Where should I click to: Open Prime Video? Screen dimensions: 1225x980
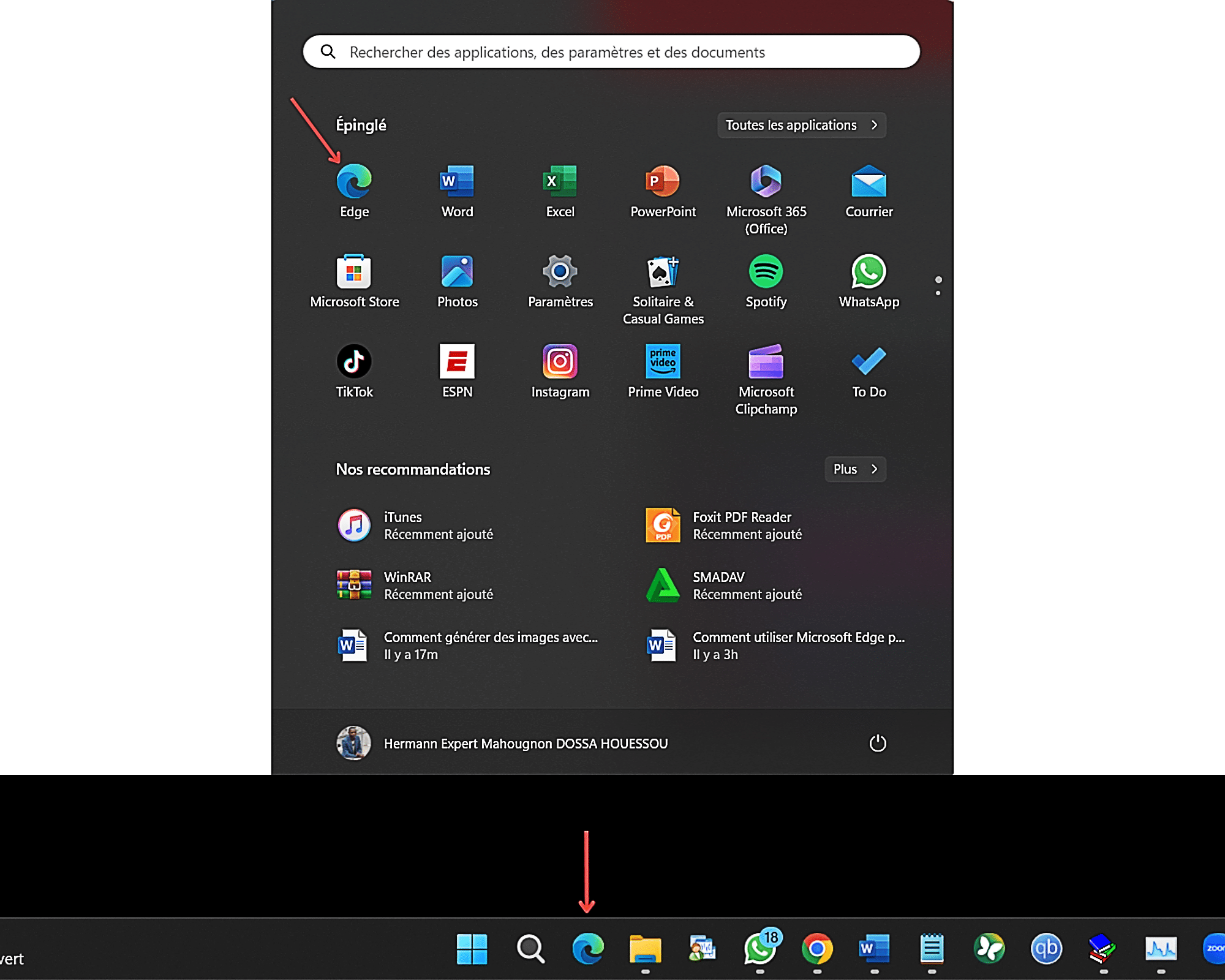[663, 371]
